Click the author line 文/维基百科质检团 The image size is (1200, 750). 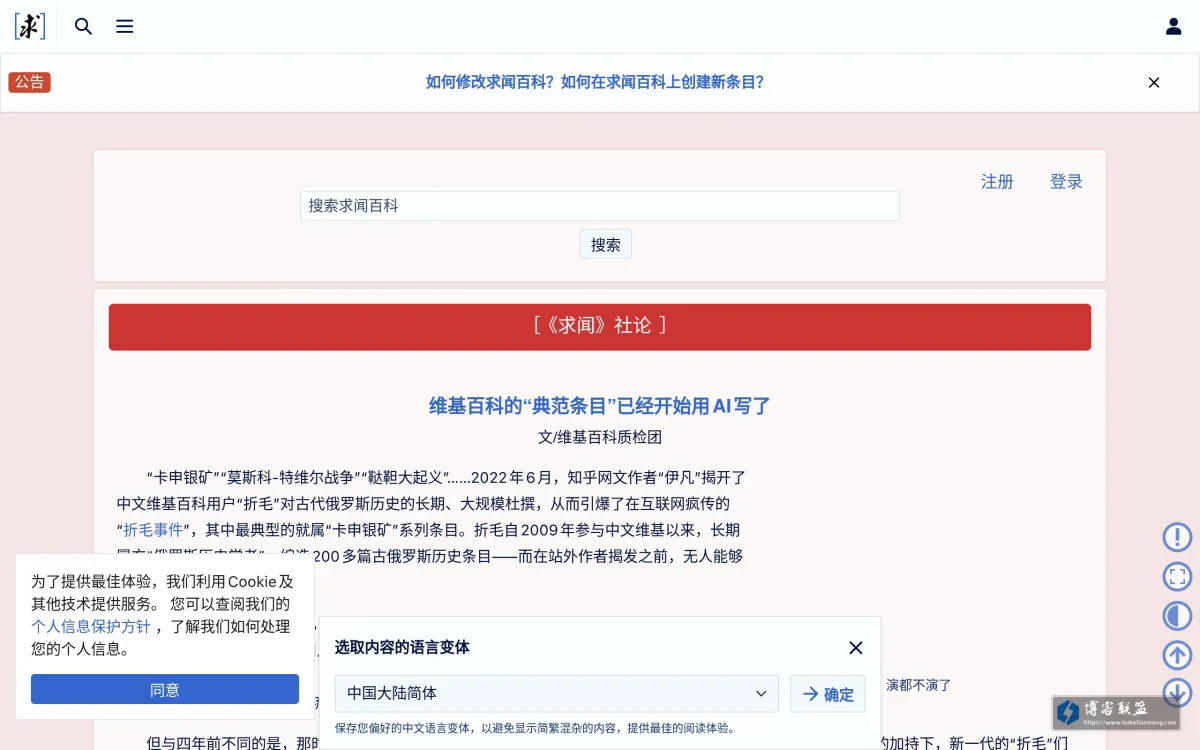[x=600, y=437]
